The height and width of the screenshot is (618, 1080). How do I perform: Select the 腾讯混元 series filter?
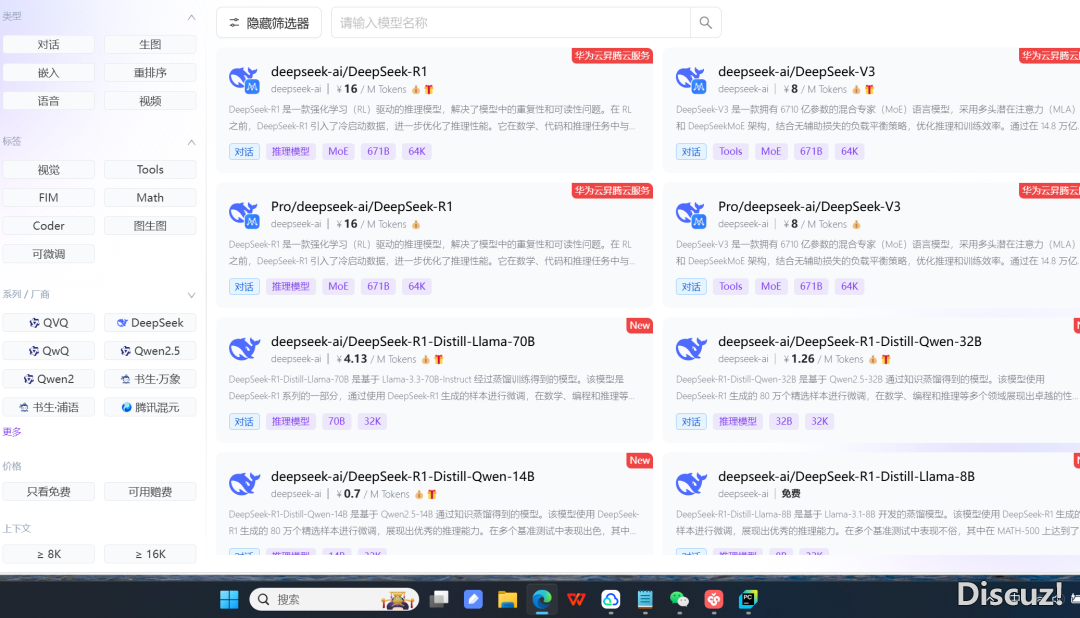(x=150, y=408)
